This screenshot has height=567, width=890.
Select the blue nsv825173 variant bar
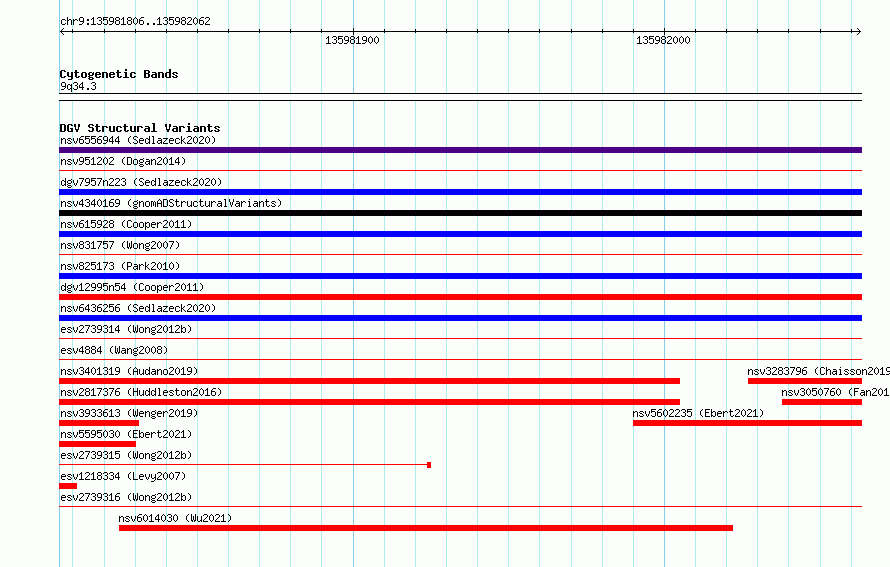[460, 276]
